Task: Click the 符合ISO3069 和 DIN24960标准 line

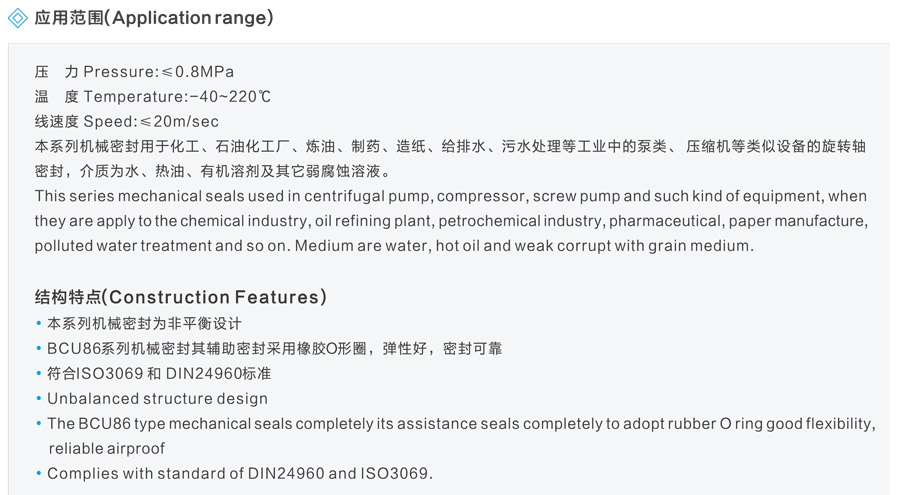Action: (159, 373)
